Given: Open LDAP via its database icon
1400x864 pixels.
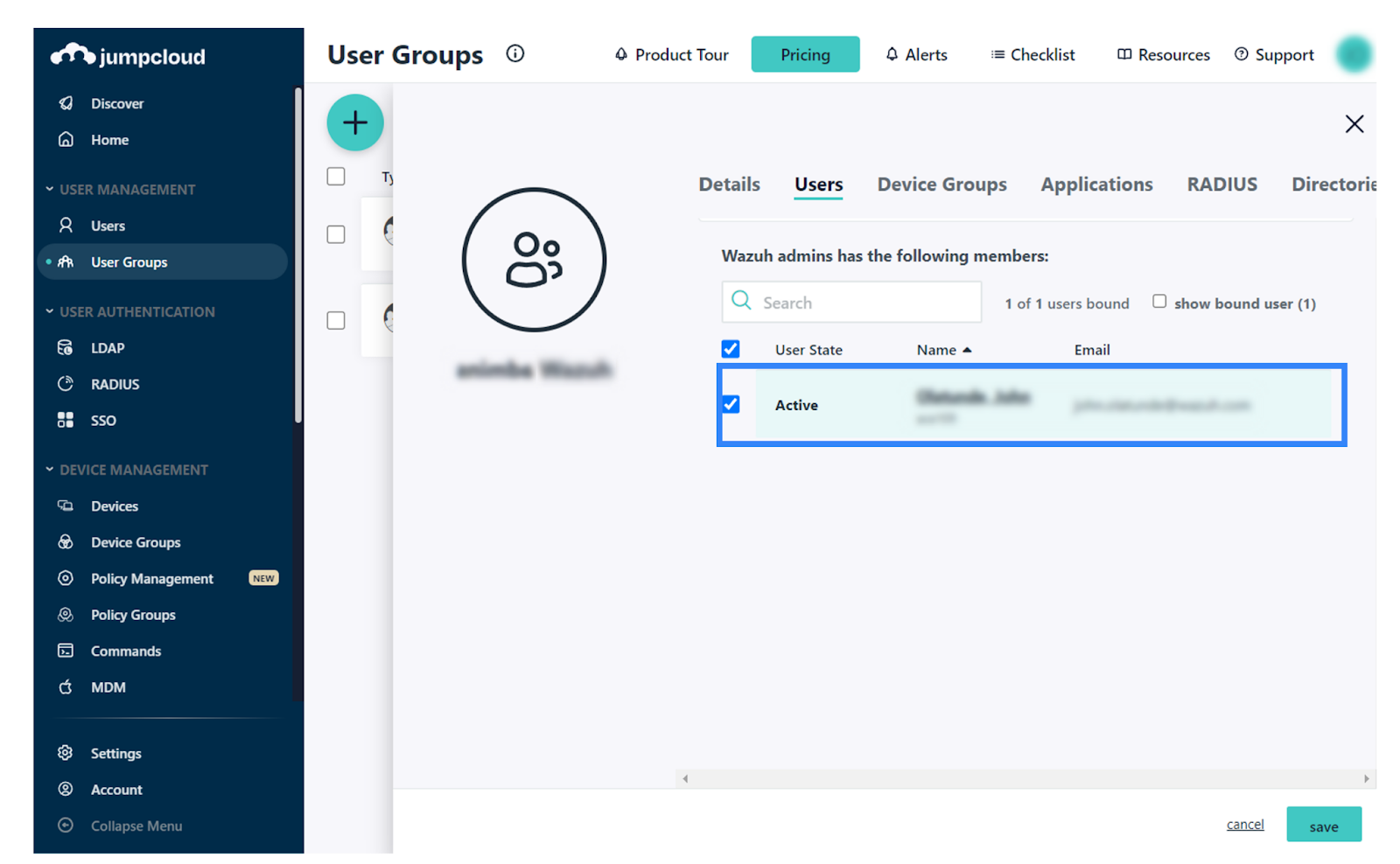Looking at the screenshot, I should tap(66, 348).
